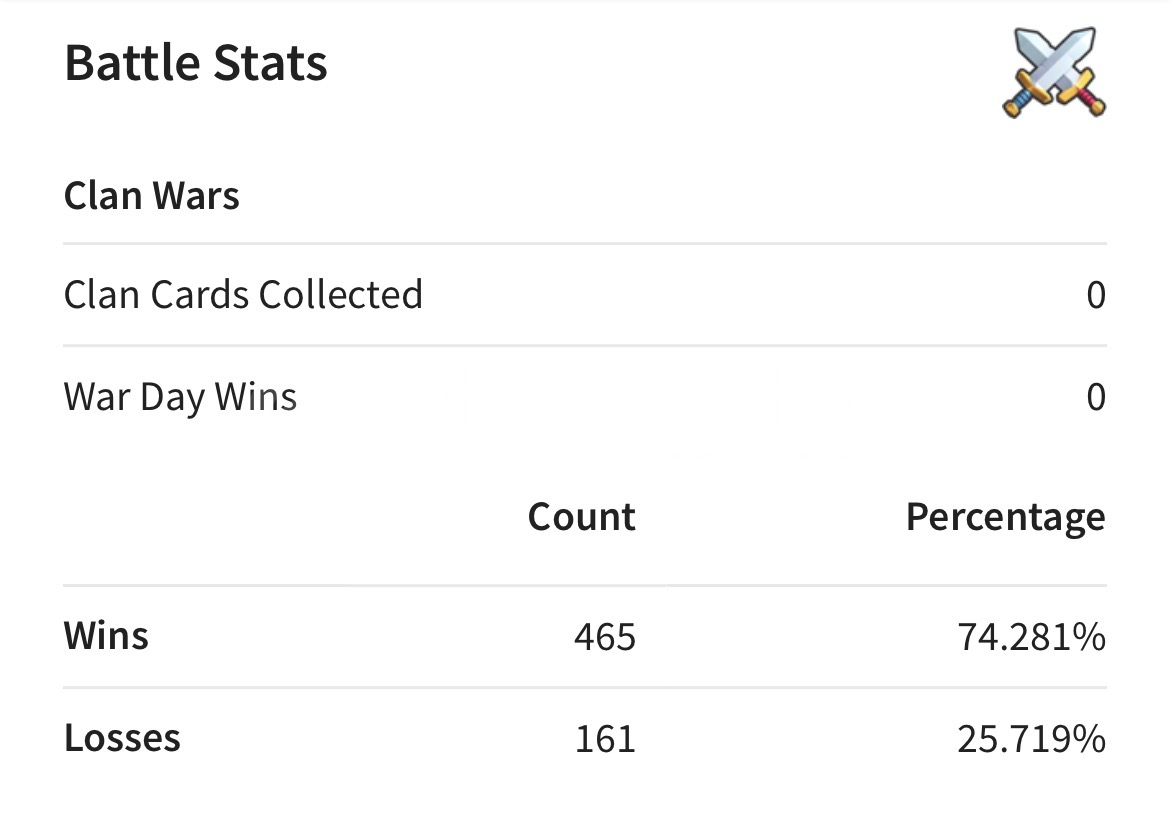This screenshot has width=1170, height=828.
Task: Click the Clan Cards Collected label
Action: click(243, 295)
